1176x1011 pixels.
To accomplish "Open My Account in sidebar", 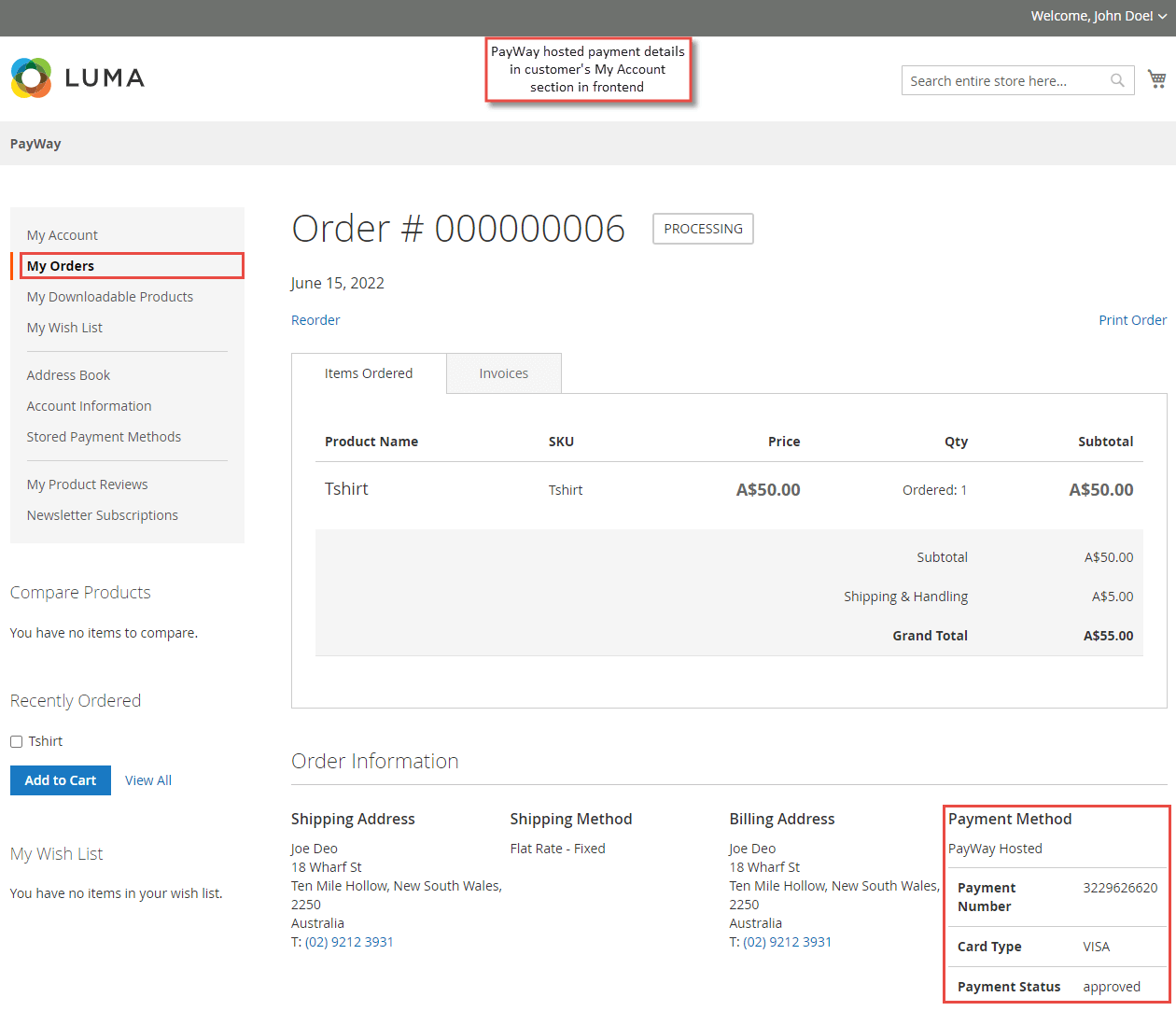I will [x=63, y=235].
